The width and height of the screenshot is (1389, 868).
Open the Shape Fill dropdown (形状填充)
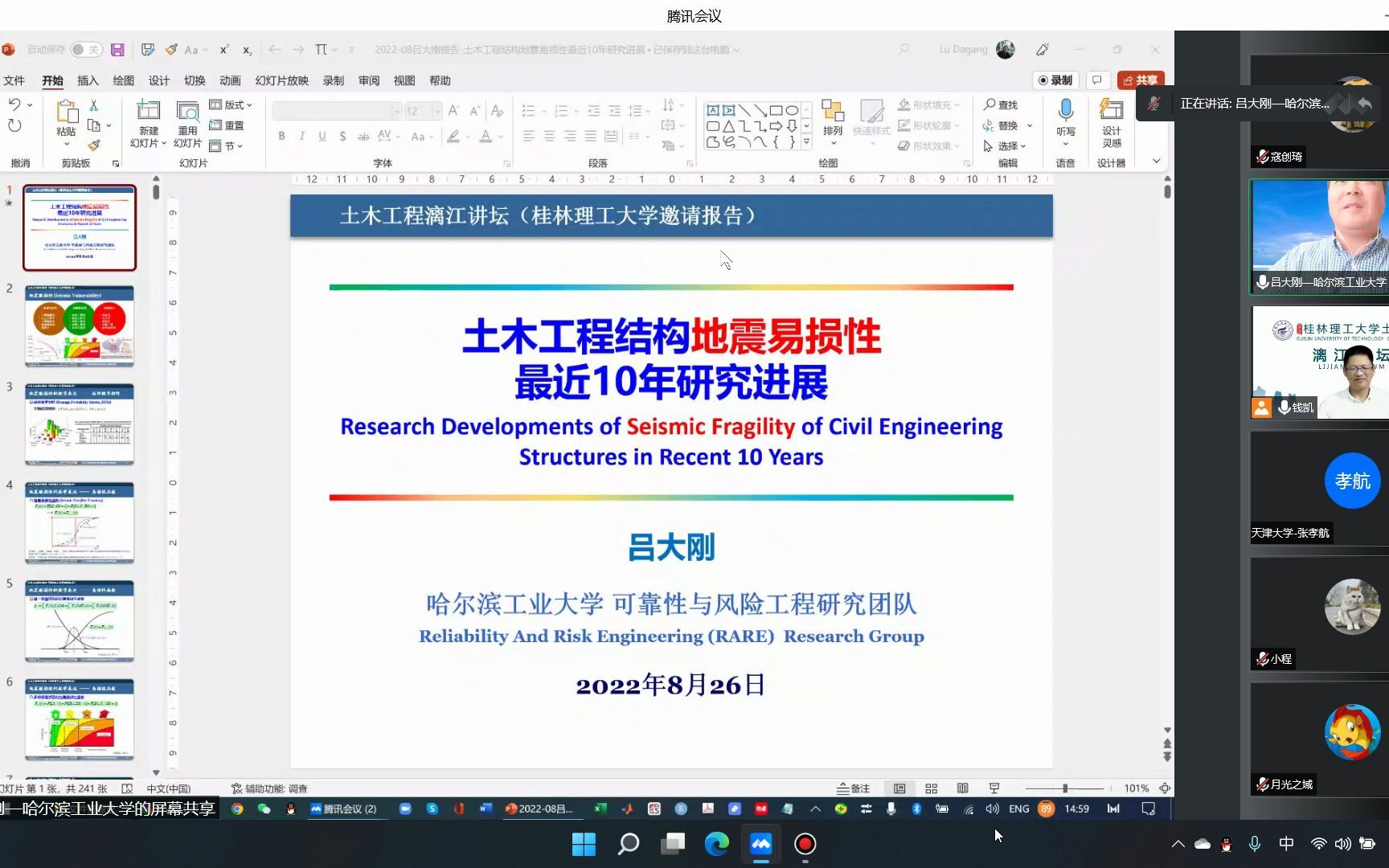(x=928, y=104)
